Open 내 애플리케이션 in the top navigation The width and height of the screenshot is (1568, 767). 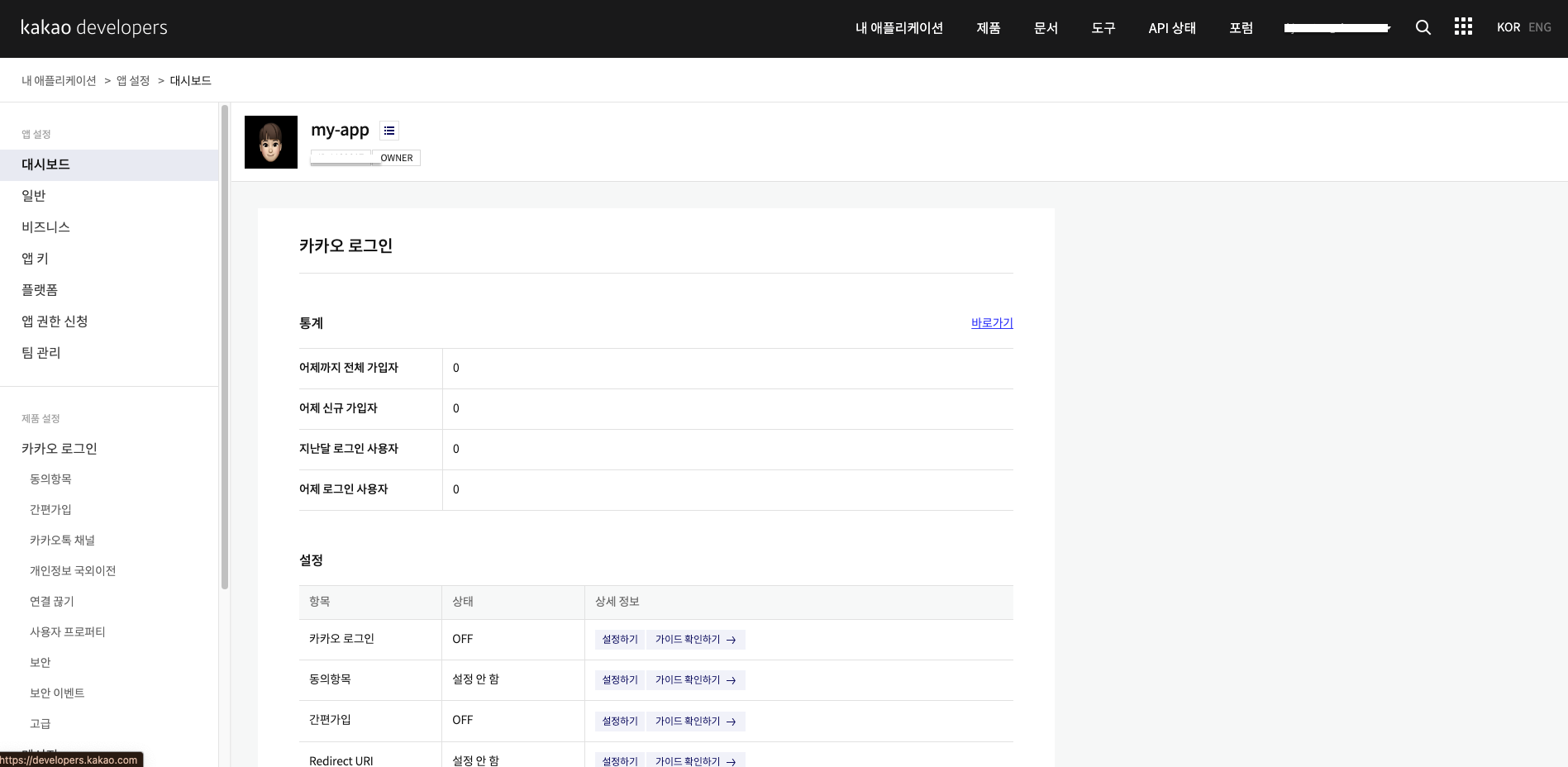[899, 28]
